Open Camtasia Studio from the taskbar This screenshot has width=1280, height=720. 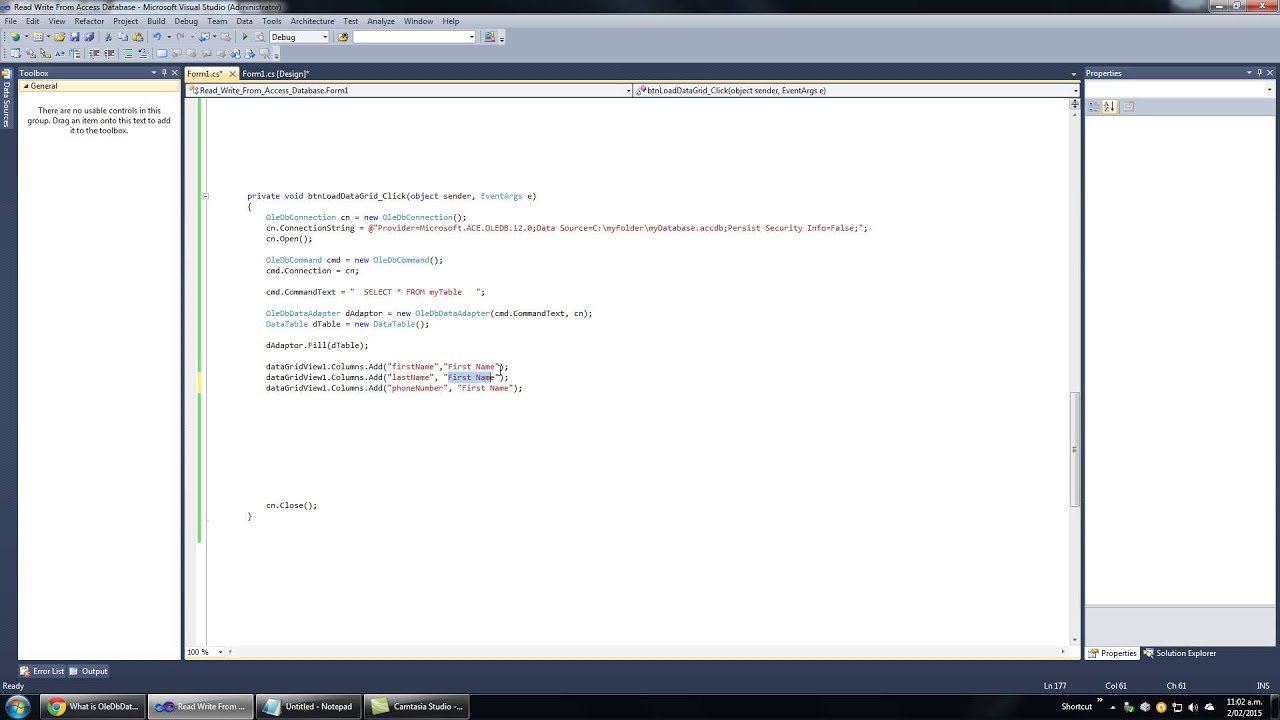pos(416,706)
